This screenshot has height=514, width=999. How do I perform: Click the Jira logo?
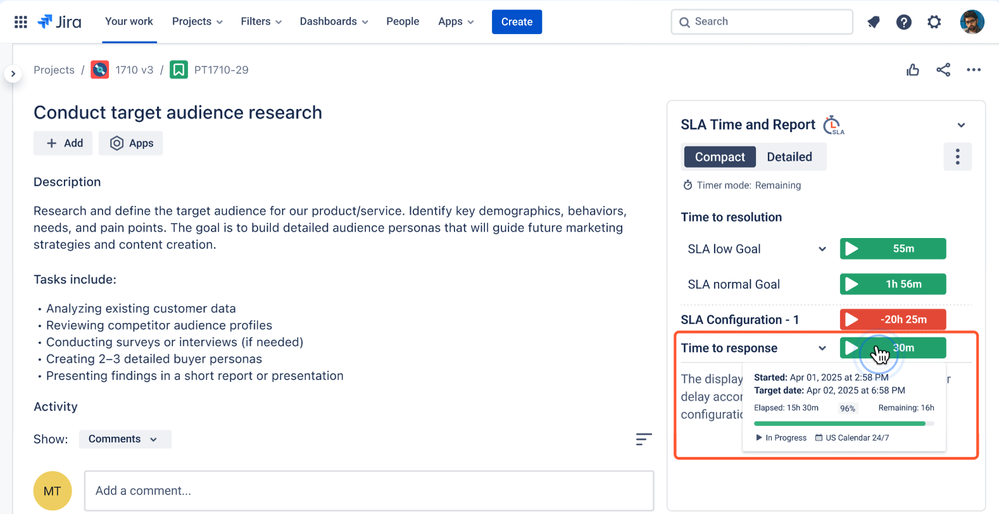tap(59, 22)
